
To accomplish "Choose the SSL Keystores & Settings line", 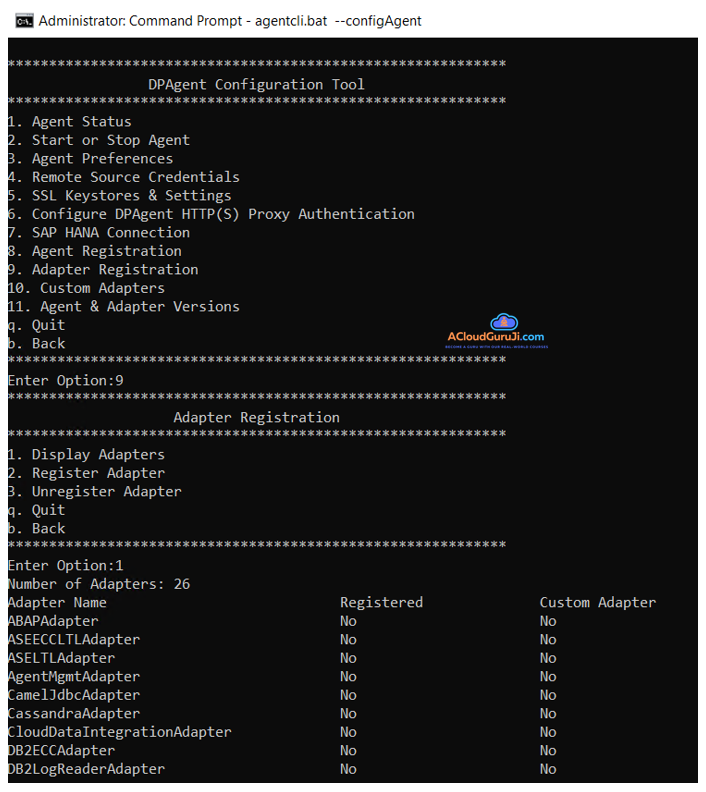I will [119, 196].
